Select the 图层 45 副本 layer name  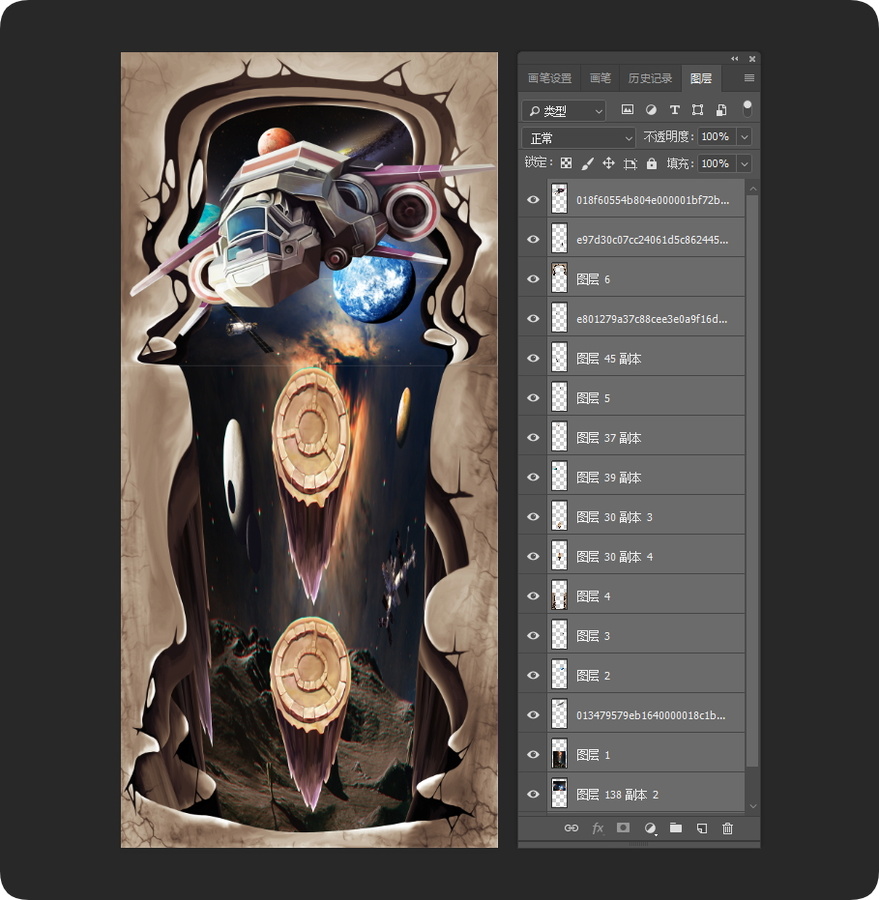coord(609,358)
